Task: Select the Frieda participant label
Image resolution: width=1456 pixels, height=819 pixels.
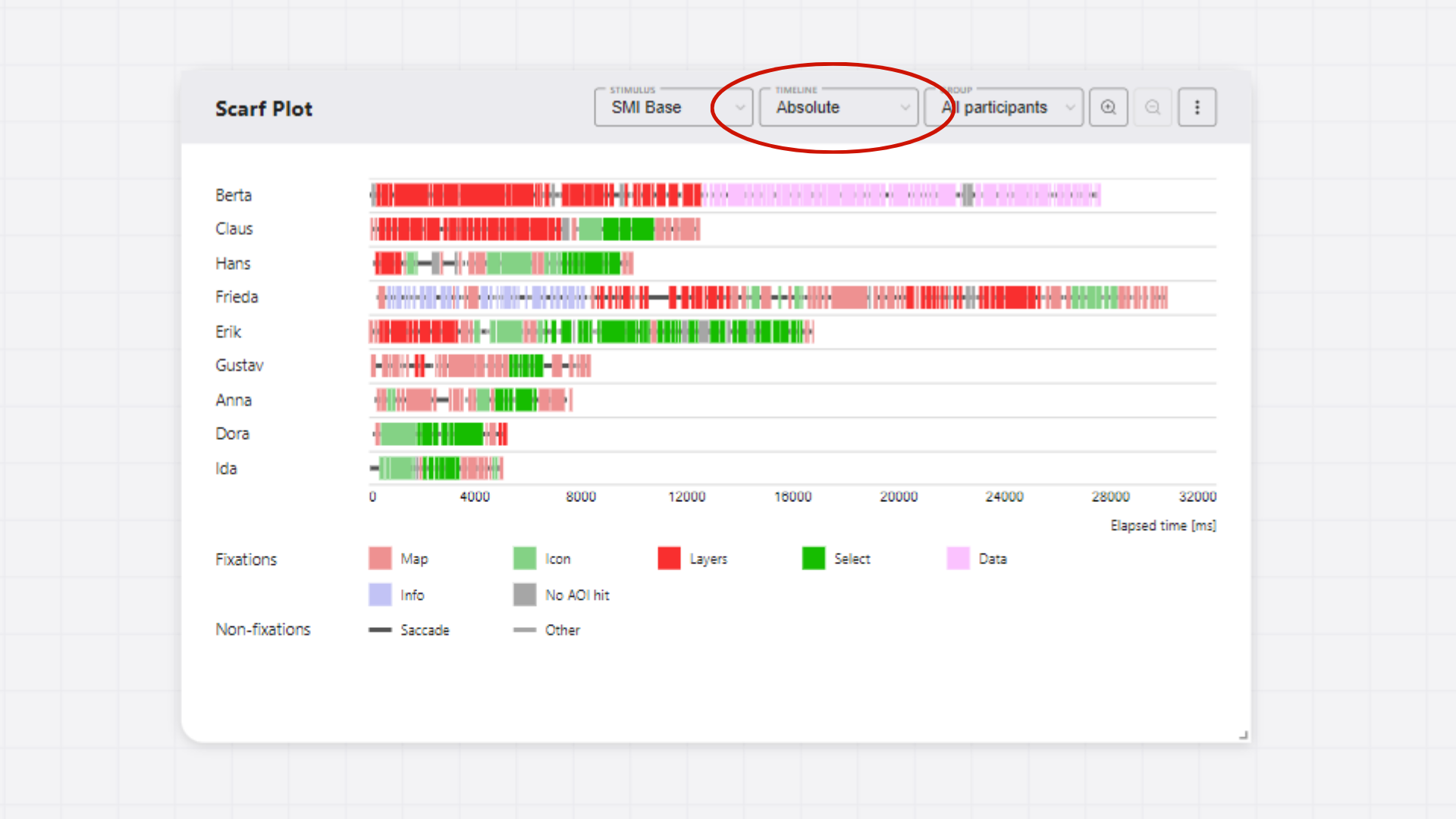Action: coord(237,297)
